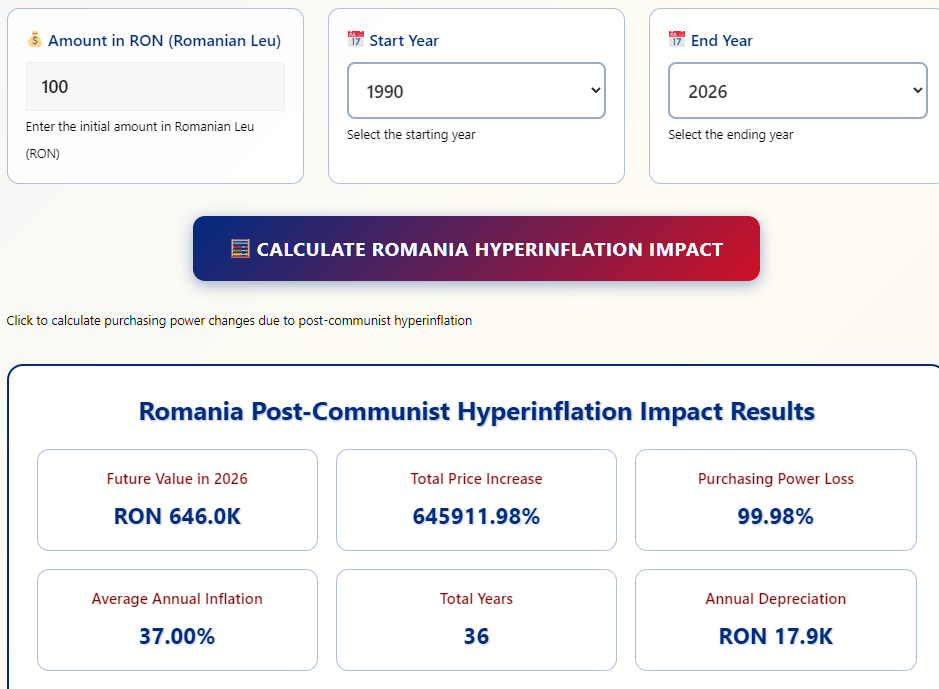The height and width of the screenshot is (689, 939).
Task: Click 'Select the starting year' hint text
Action: click(x=411, y=135)
